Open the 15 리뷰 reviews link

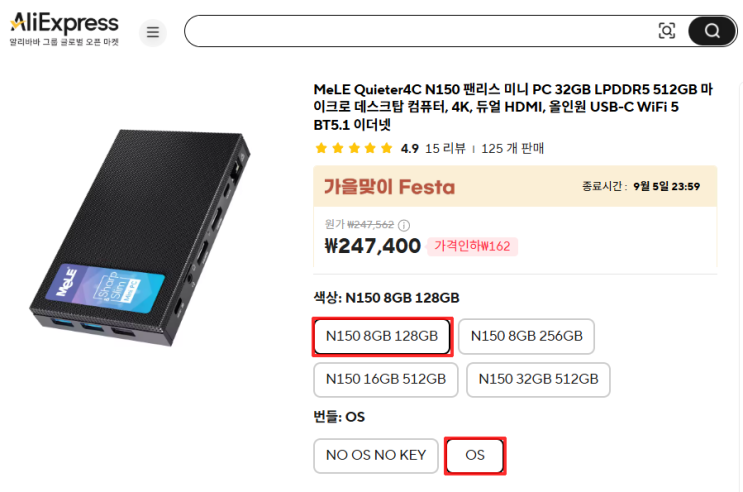[445, 148]
